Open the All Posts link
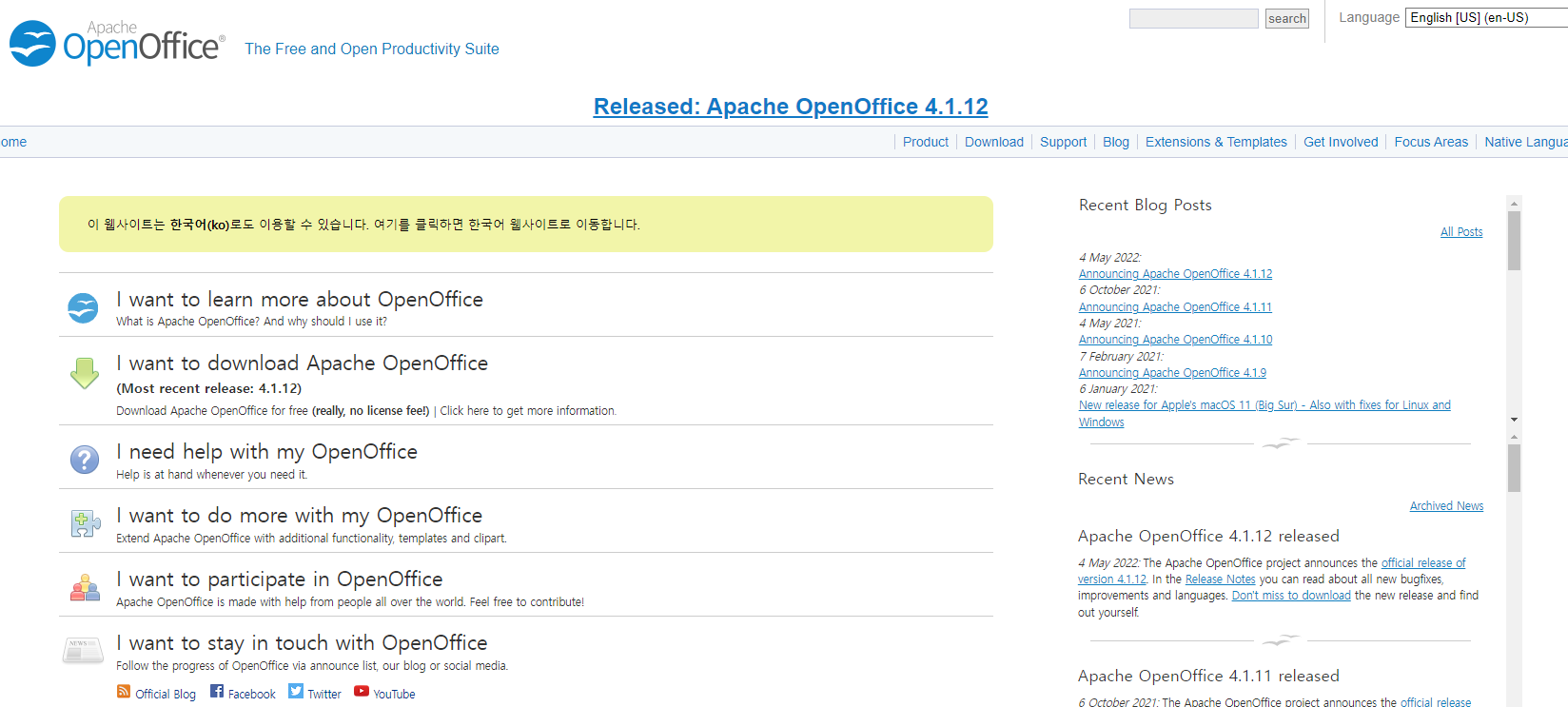The height and width of the screenshot is (707, 1568). (1461, 232)
